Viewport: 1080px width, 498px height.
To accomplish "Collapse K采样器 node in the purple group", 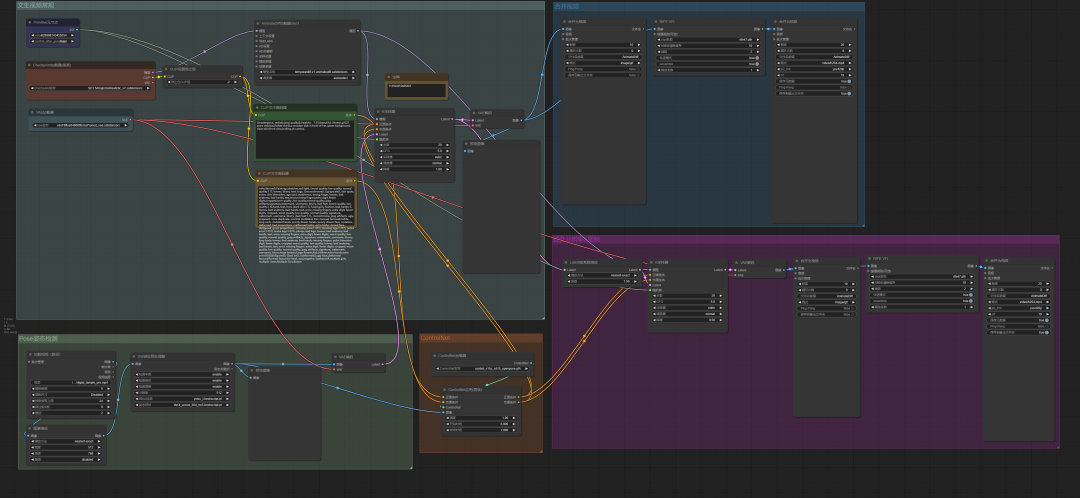I will (x=652, y=262).
